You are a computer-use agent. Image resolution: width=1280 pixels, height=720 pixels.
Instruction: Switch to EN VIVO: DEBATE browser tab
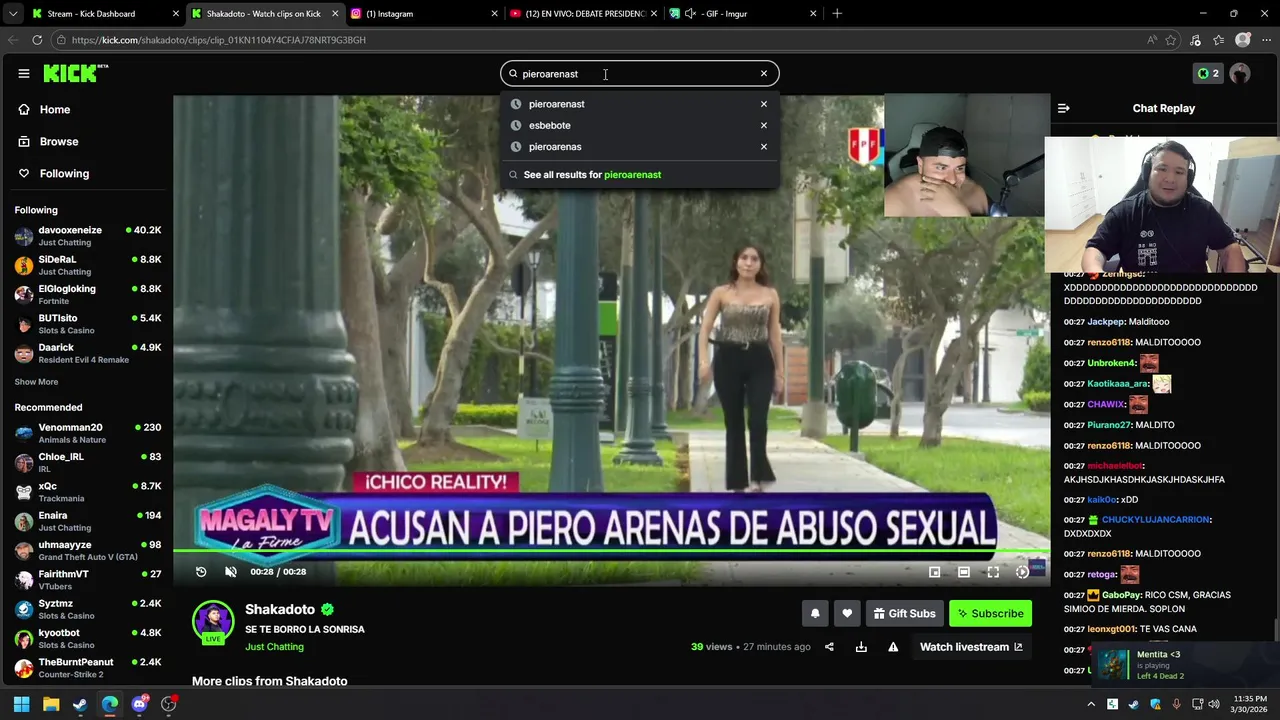584,13
